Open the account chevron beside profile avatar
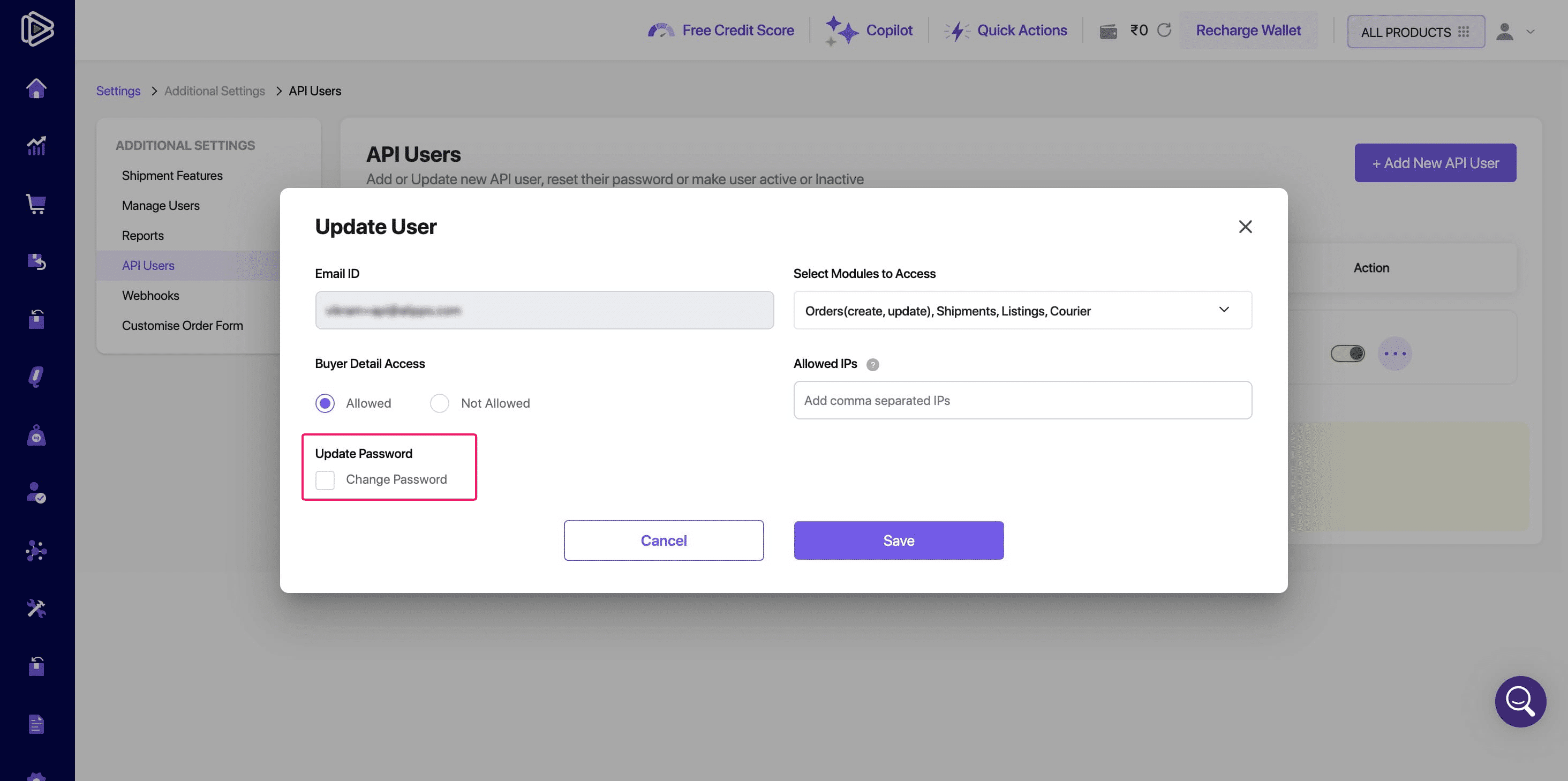Screen dimensions: 1568x781 click(1531, 32)
